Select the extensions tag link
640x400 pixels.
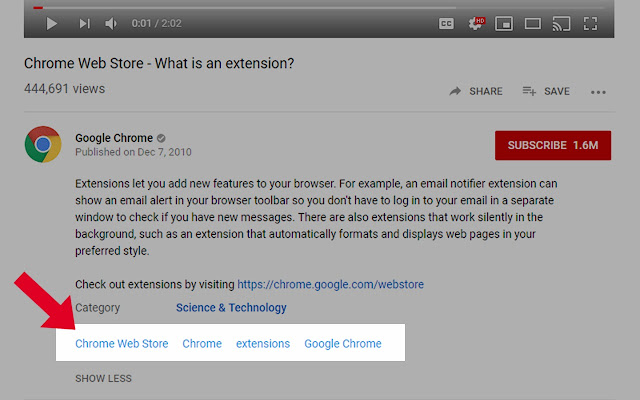click(x=263, y=344)
